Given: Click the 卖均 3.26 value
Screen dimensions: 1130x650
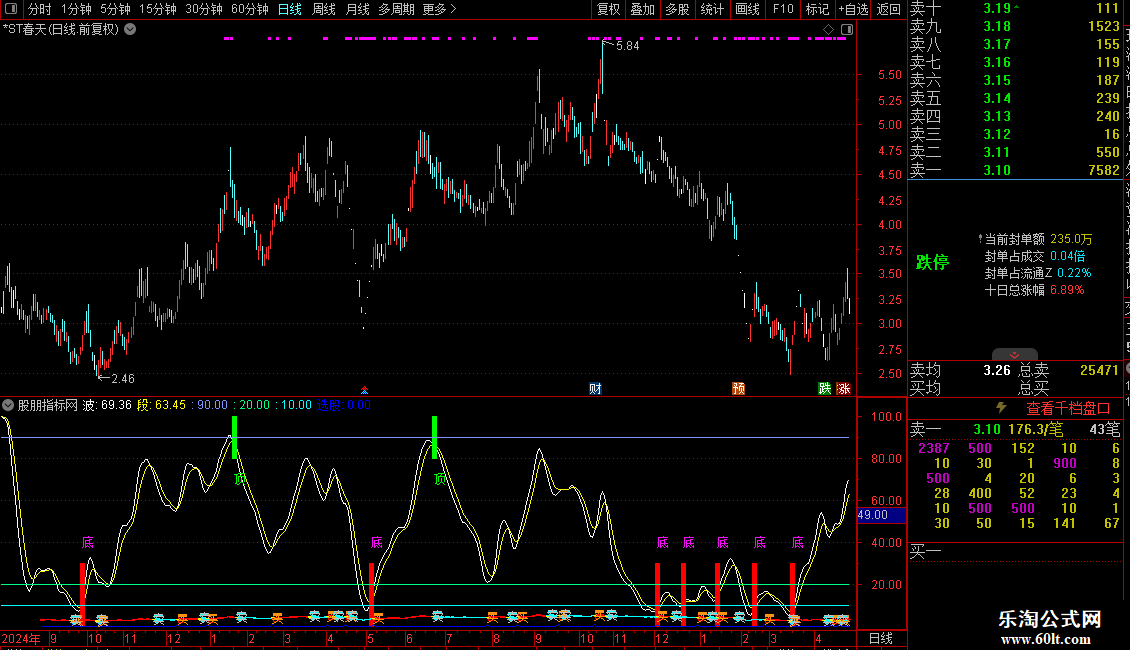Looking at the screenshot, I should click(x=997, y=370).
